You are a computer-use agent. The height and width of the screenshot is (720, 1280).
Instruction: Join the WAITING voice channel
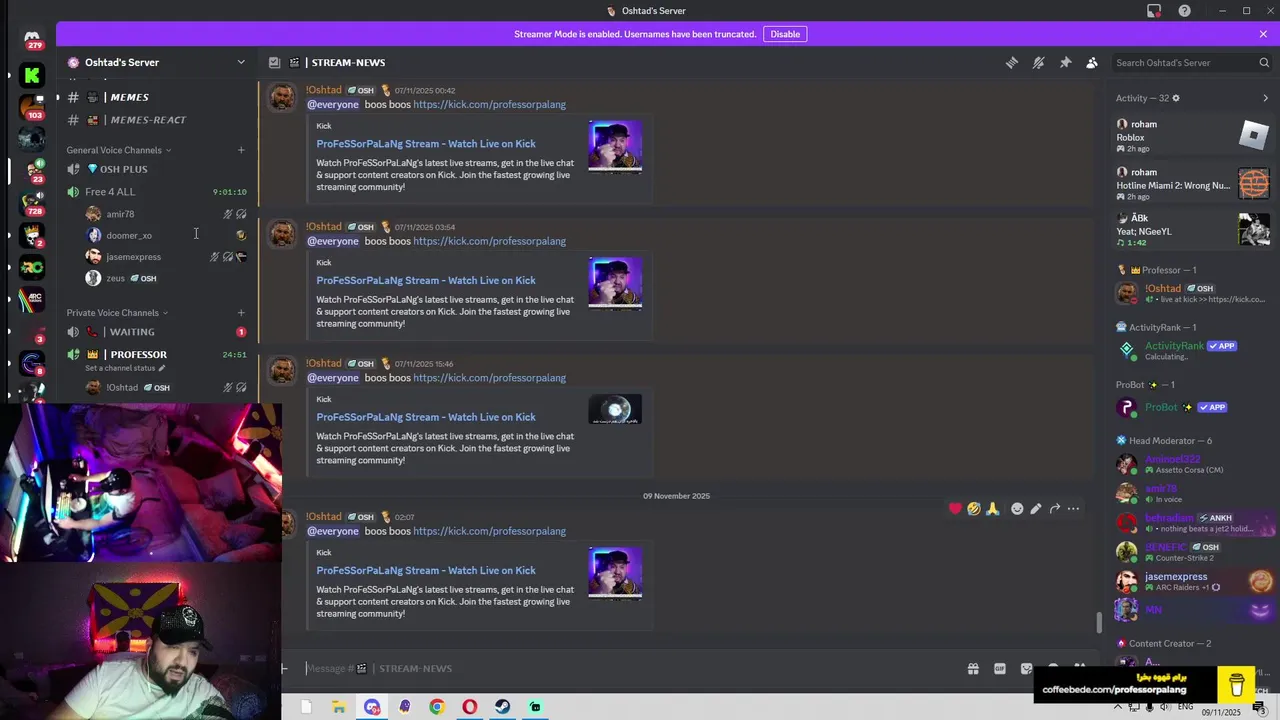click(155, 332)
